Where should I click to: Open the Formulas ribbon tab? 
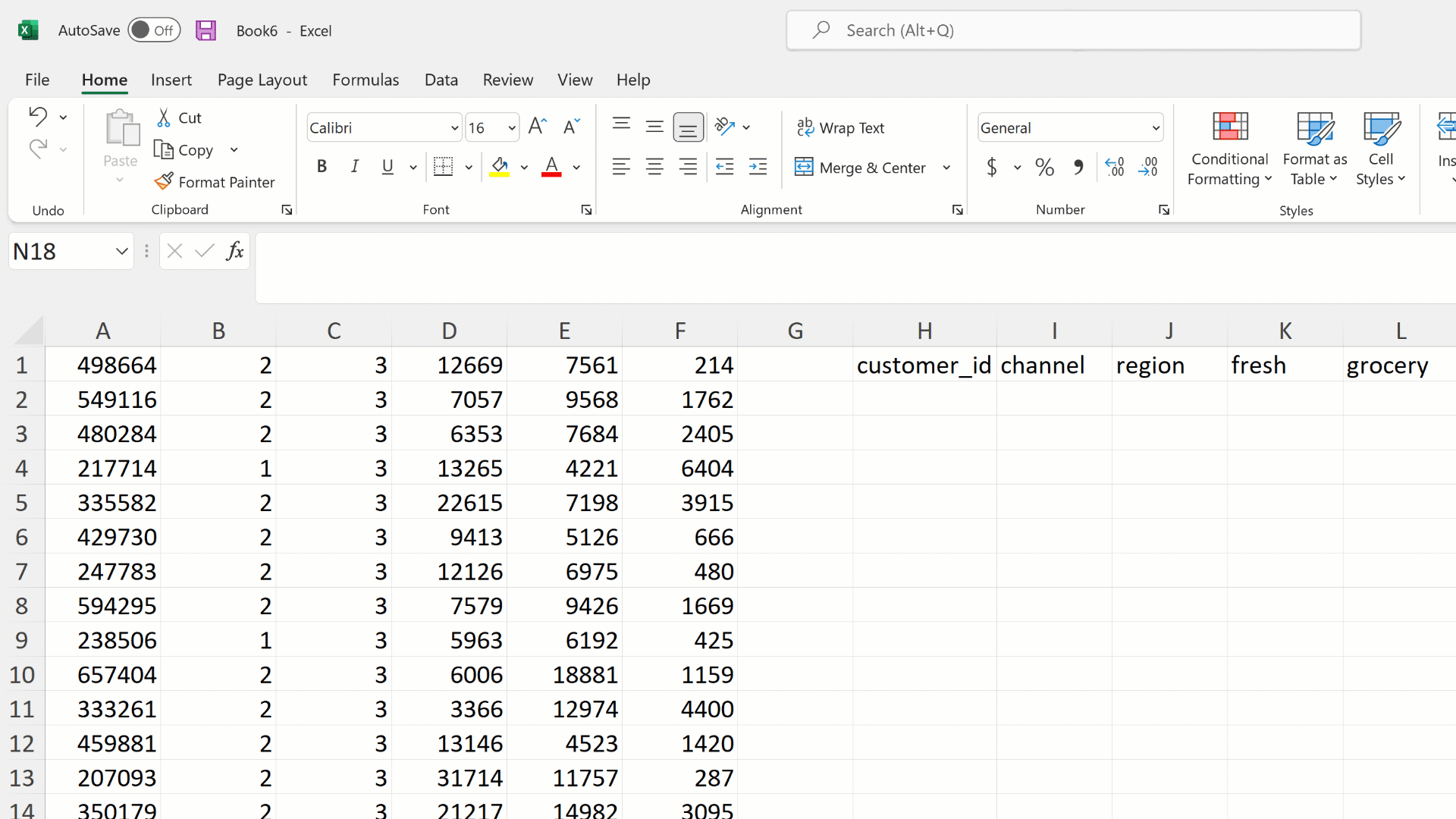click(366, 80)
